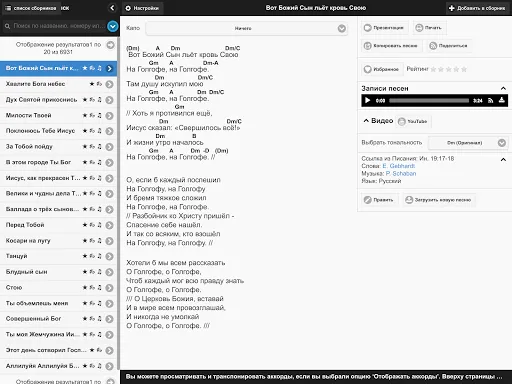Set rating to one star
This screenshot has height=384, width=512.
pos(433,69)
